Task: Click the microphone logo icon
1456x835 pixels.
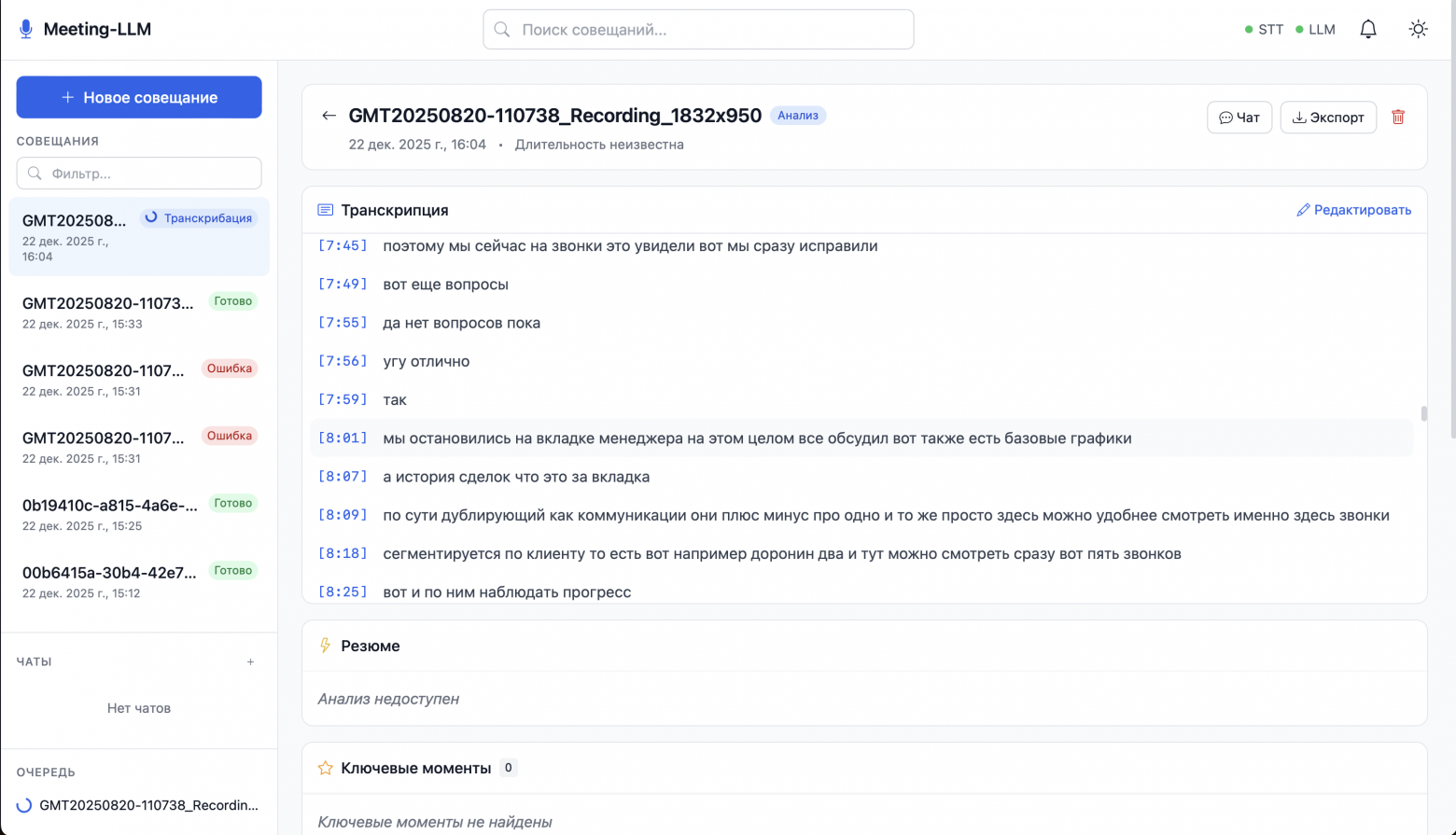Action: (x=25, y=28)
